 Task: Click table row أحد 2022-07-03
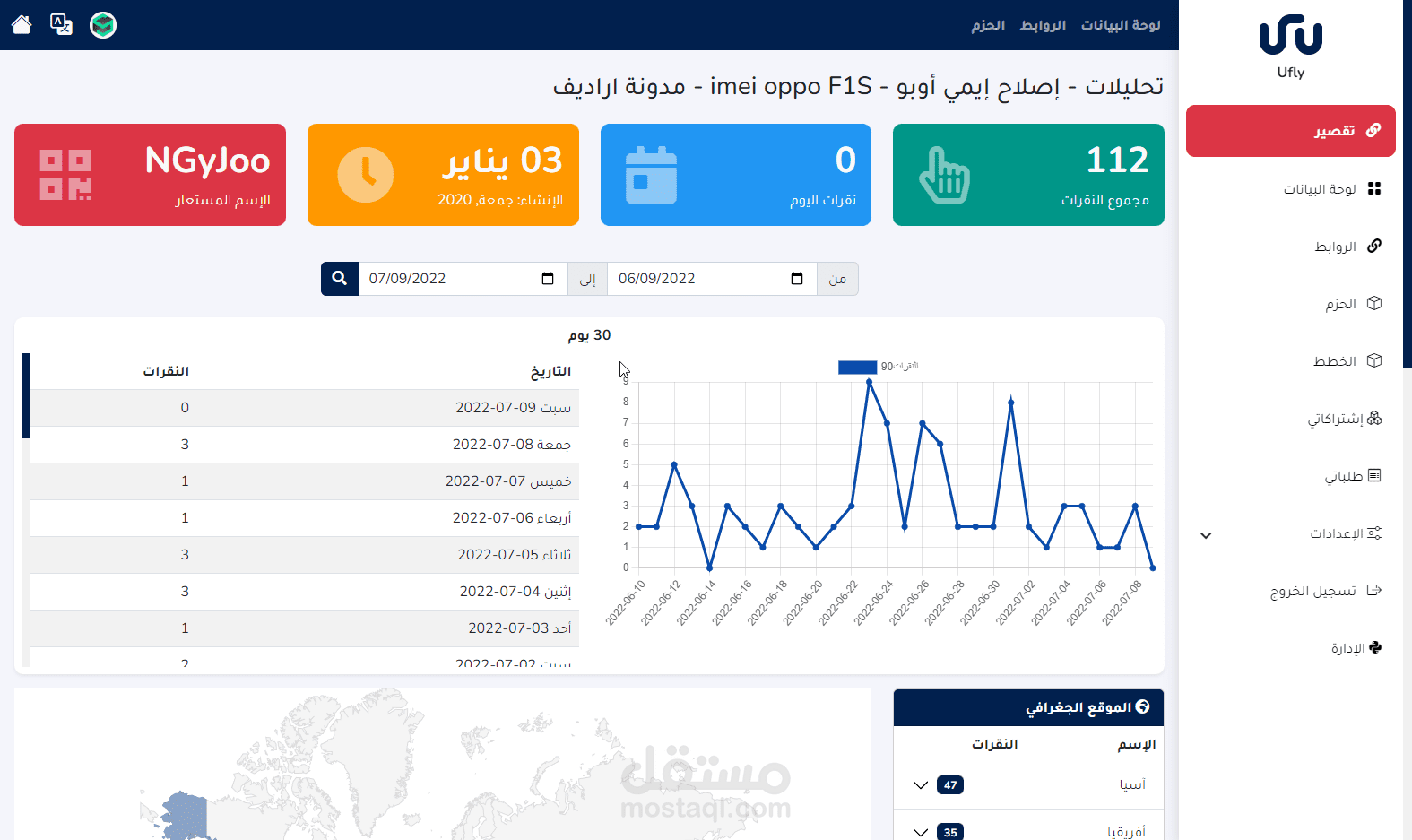305,628
